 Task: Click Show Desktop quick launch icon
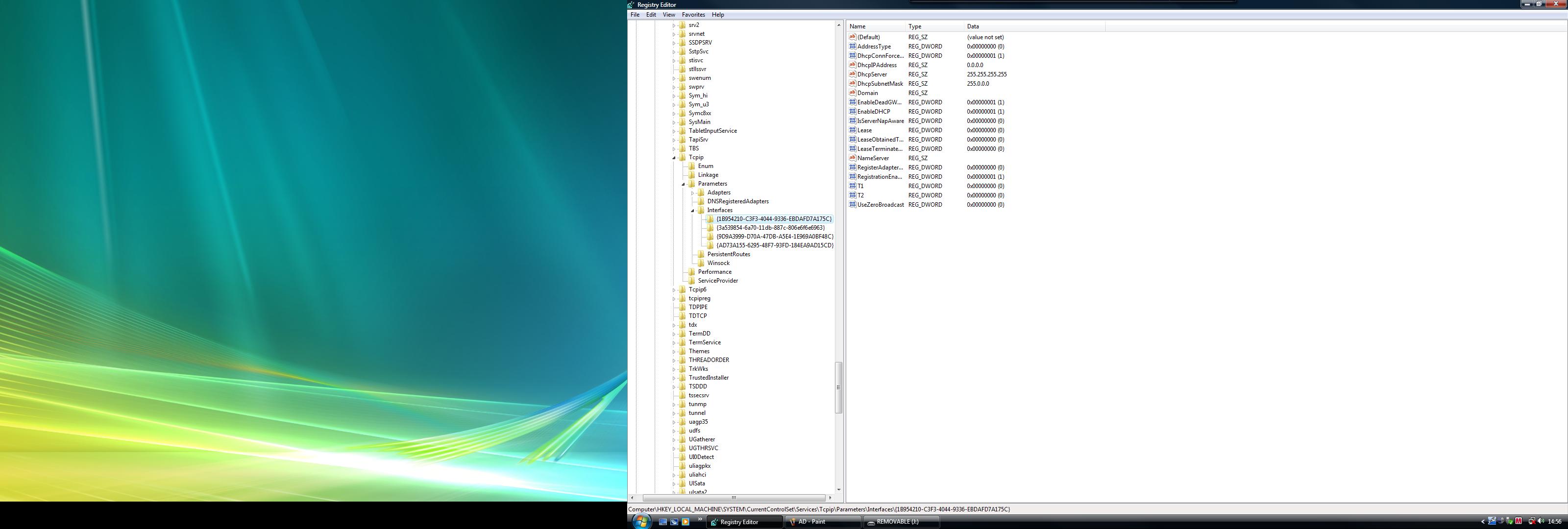pos(663,522)
